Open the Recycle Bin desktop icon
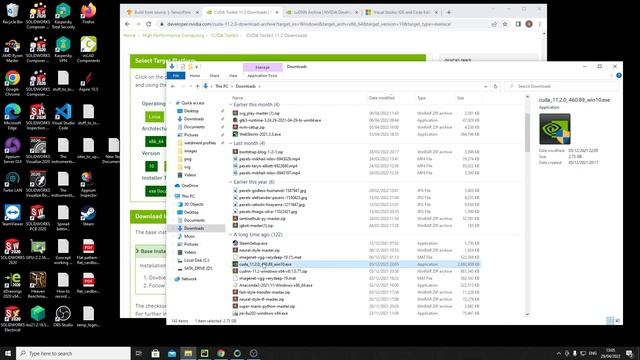This screenshot has height=360, width=640. tap(12, 13)
